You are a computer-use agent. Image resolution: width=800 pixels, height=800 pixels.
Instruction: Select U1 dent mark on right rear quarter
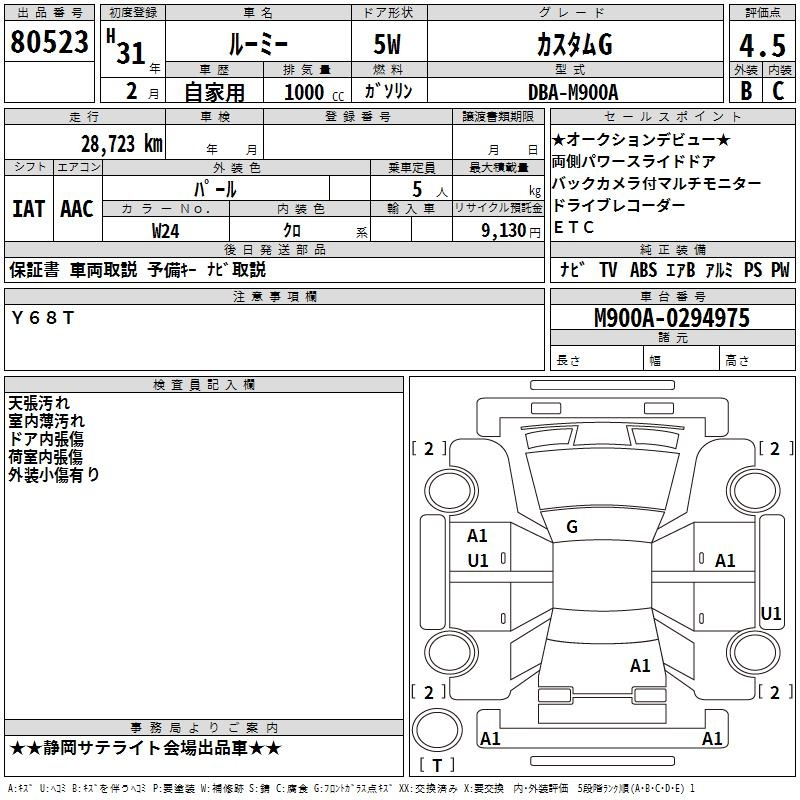[770, 613]
